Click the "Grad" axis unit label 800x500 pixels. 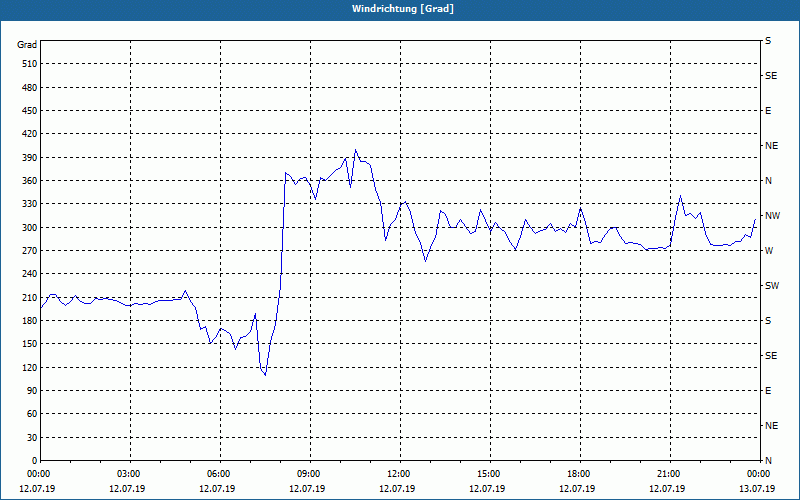click(x=27, y=45)
